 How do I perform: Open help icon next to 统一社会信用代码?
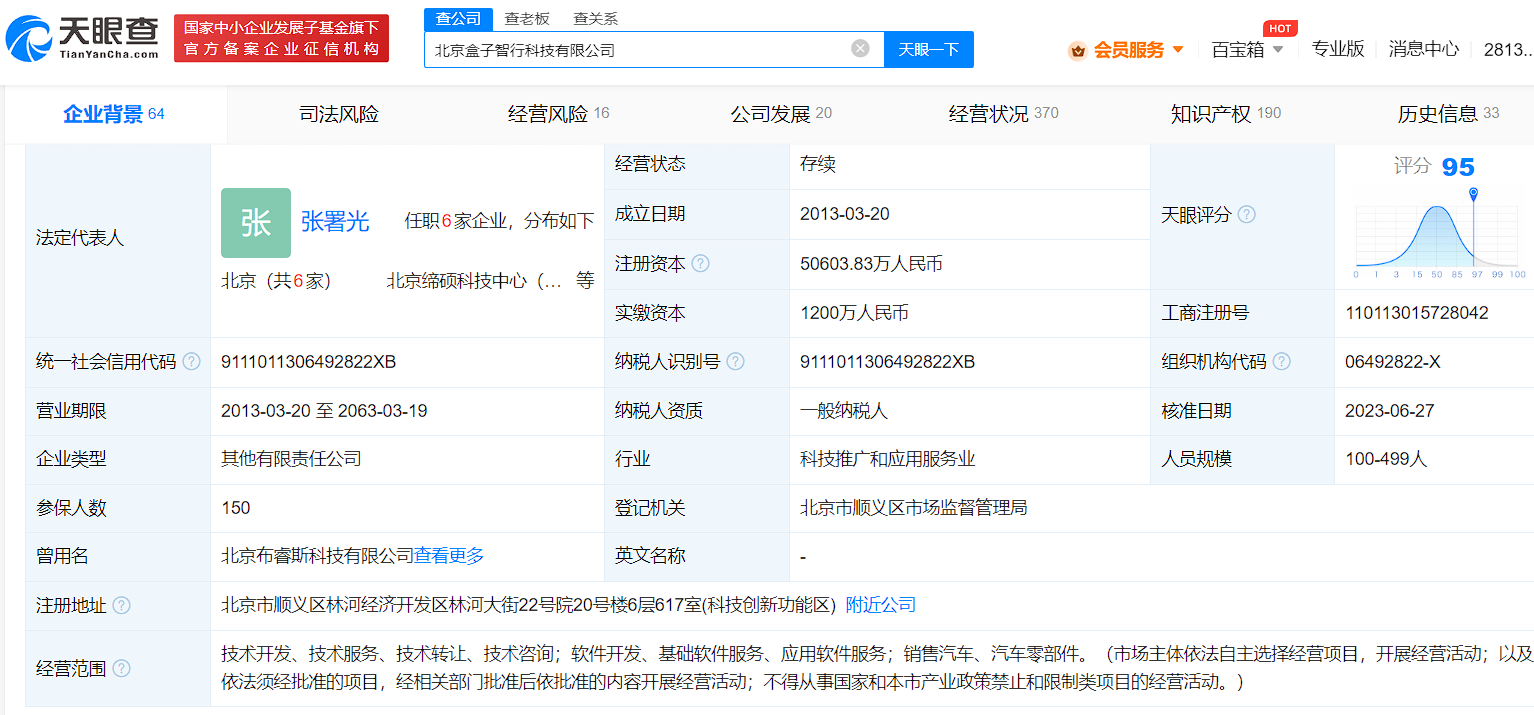click(191, 362)
